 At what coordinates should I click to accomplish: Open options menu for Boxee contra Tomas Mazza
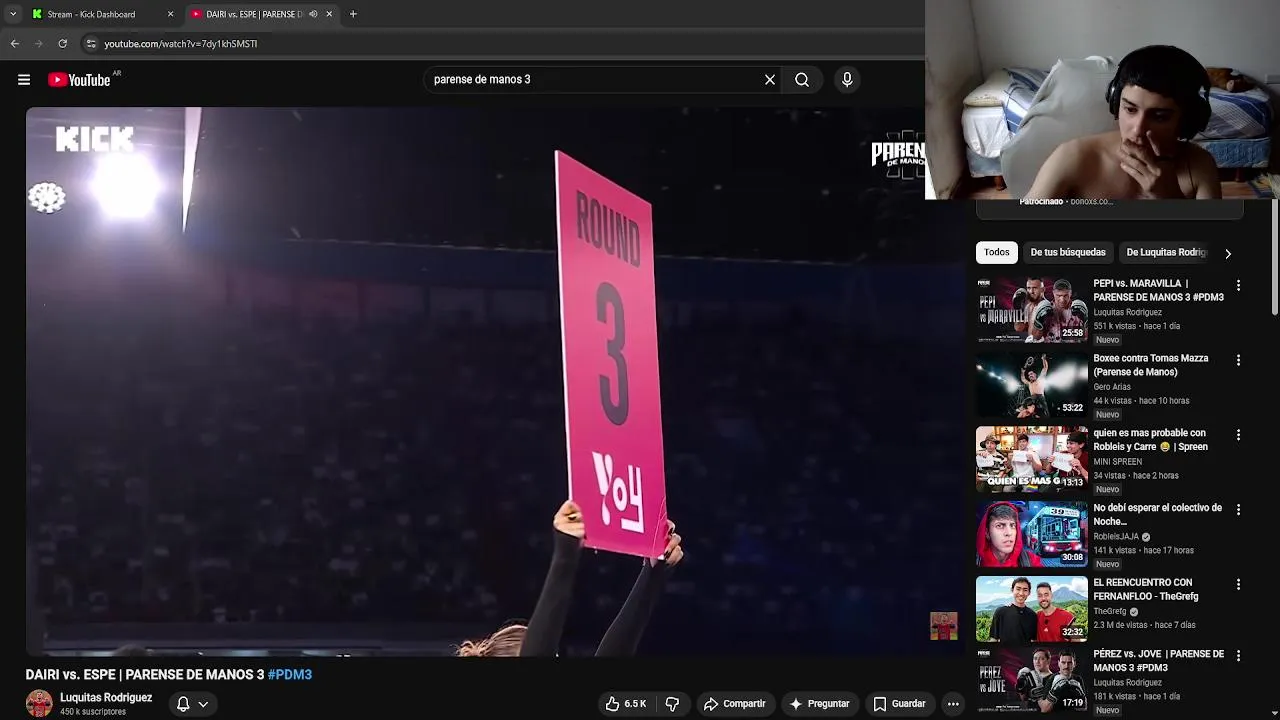click(x=1238, y=360)
